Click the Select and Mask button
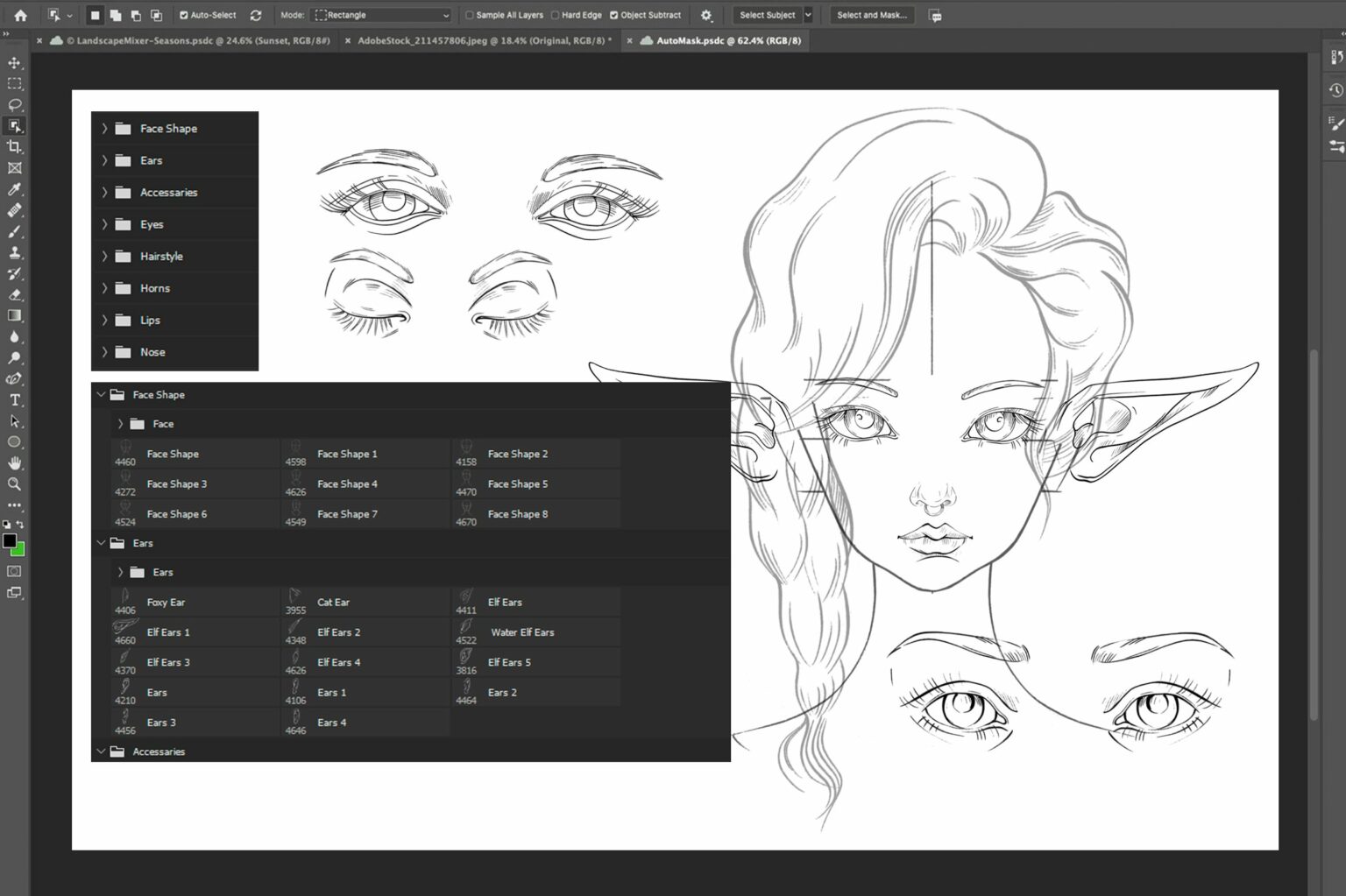The image size is (1346, 896). coord(871,15)
